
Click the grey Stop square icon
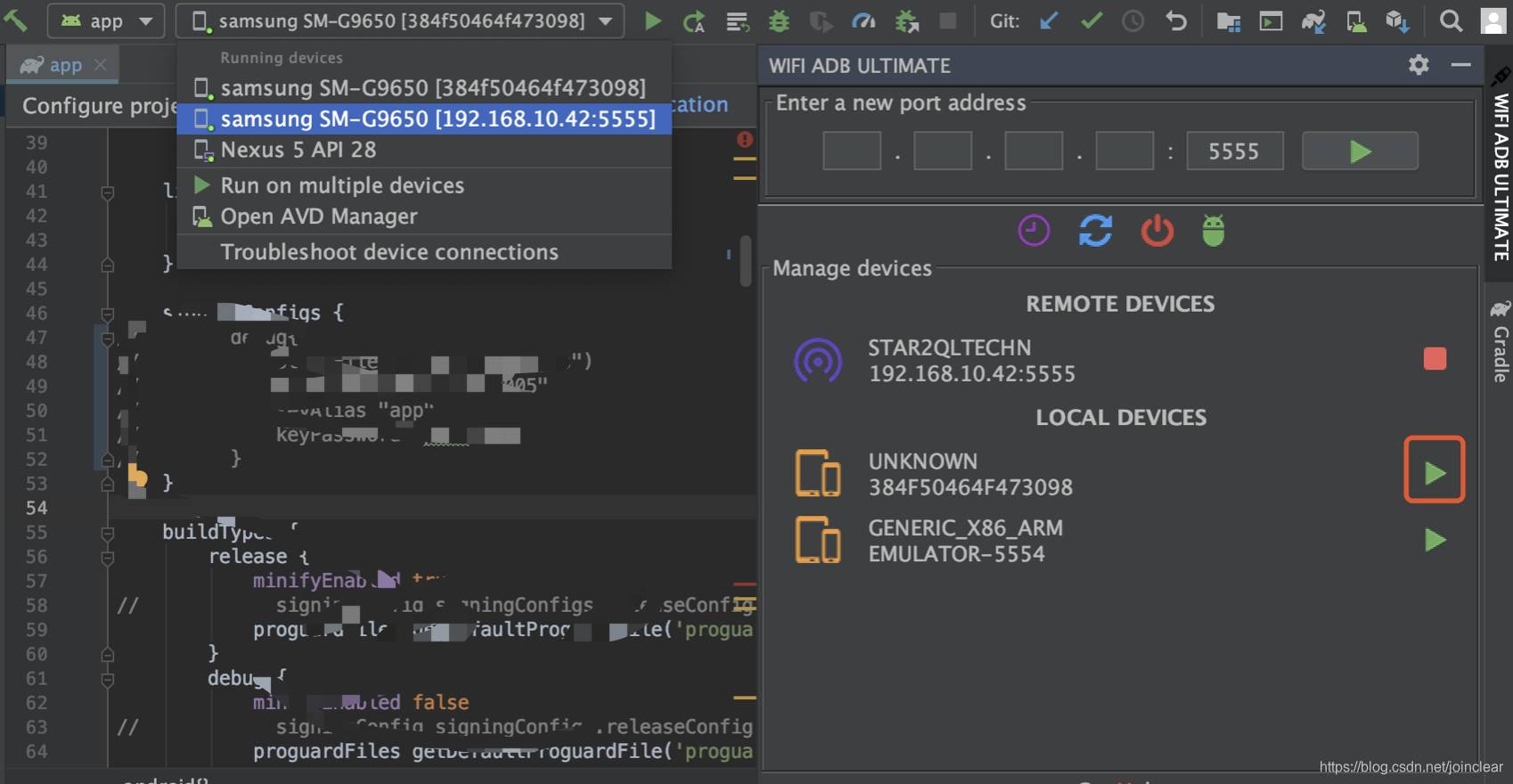(948, 20)
